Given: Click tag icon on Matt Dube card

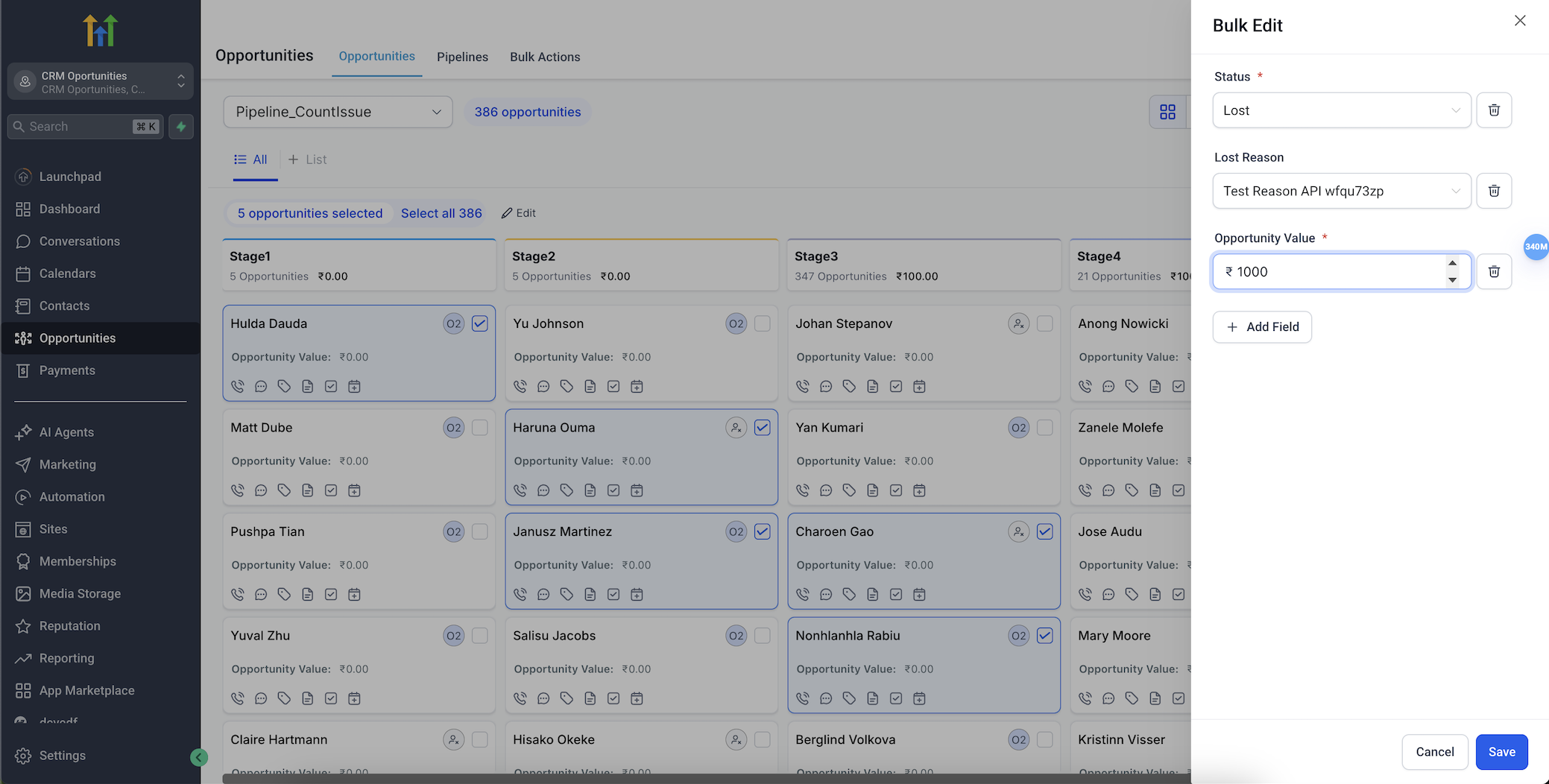Looking at the screenshot, I should pyautogui.click(x=284, y=490).
